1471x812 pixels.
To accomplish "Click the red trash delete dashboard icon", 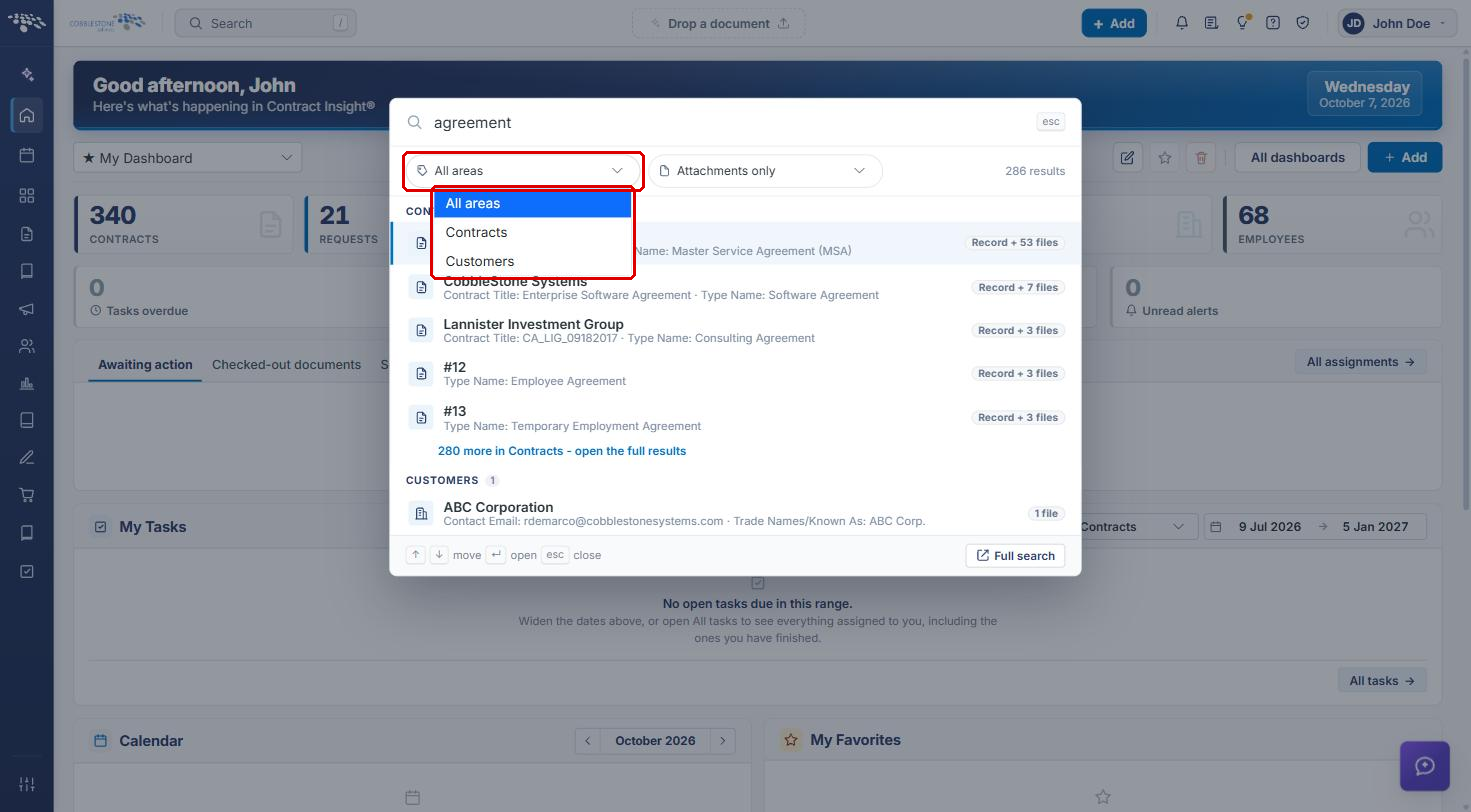I will coord(1201,157).
